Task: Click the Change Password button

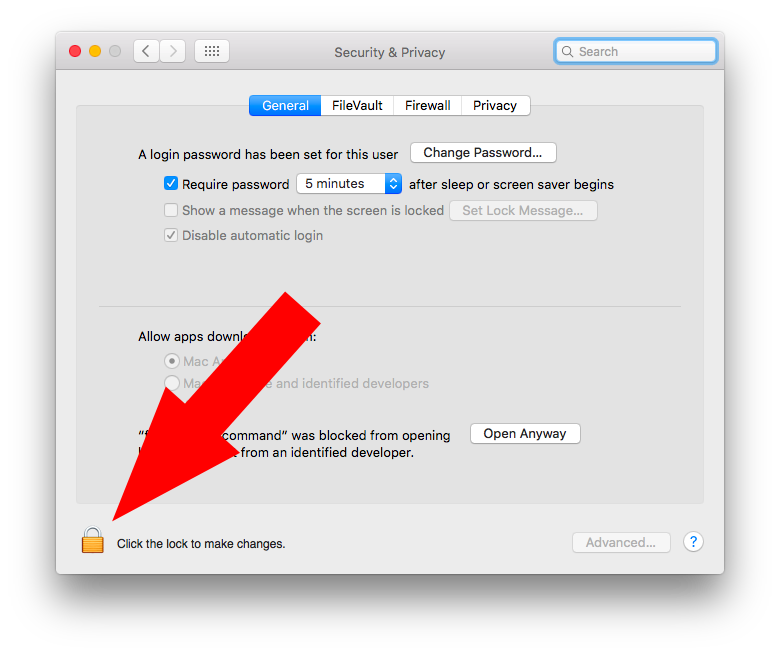Action: (x=483, y=153)
